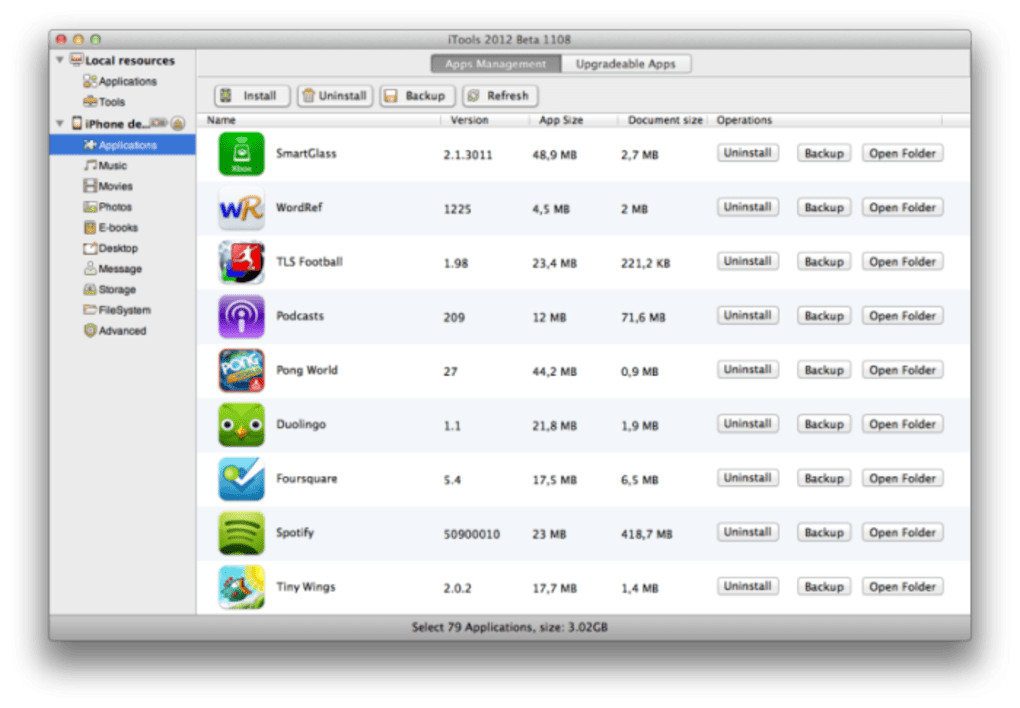Uninstall the Podcasts app
The height and width of the screenshot is (708, 1020).
point(748,316)
